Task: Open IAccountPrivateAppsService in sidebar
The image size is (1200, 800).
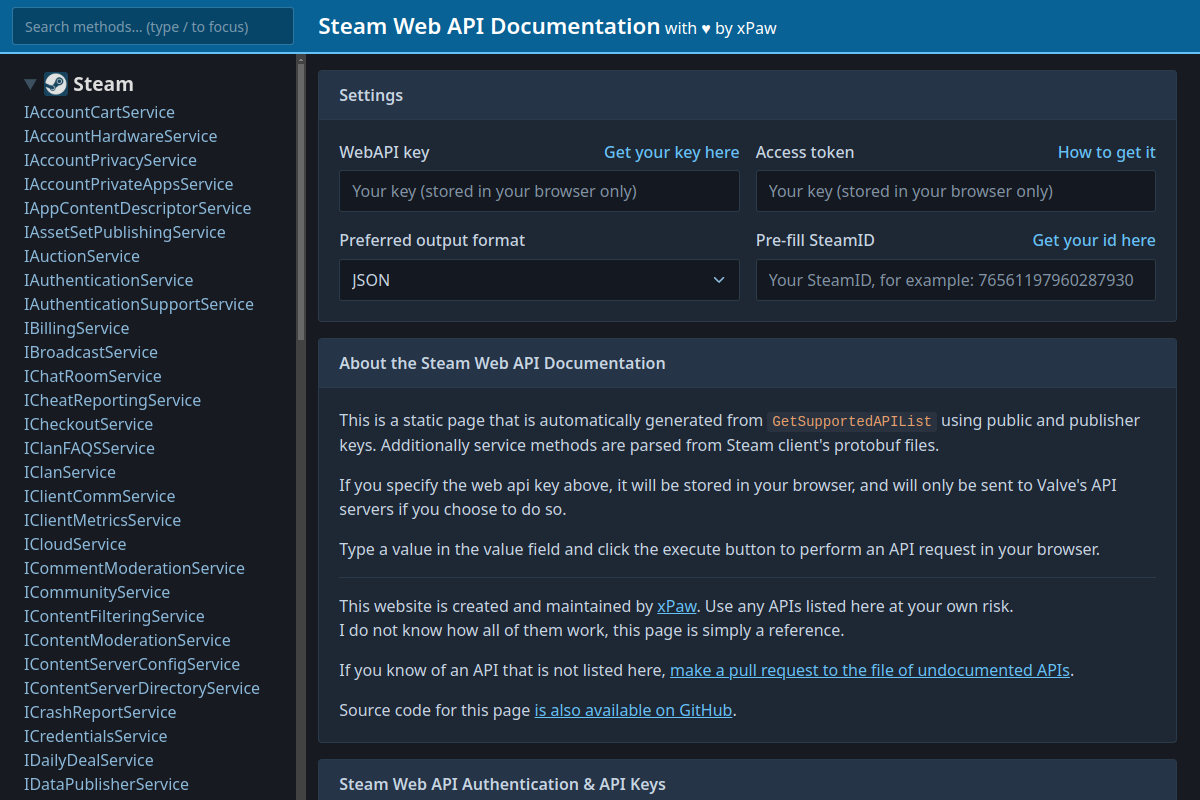Action: [128, 184]
